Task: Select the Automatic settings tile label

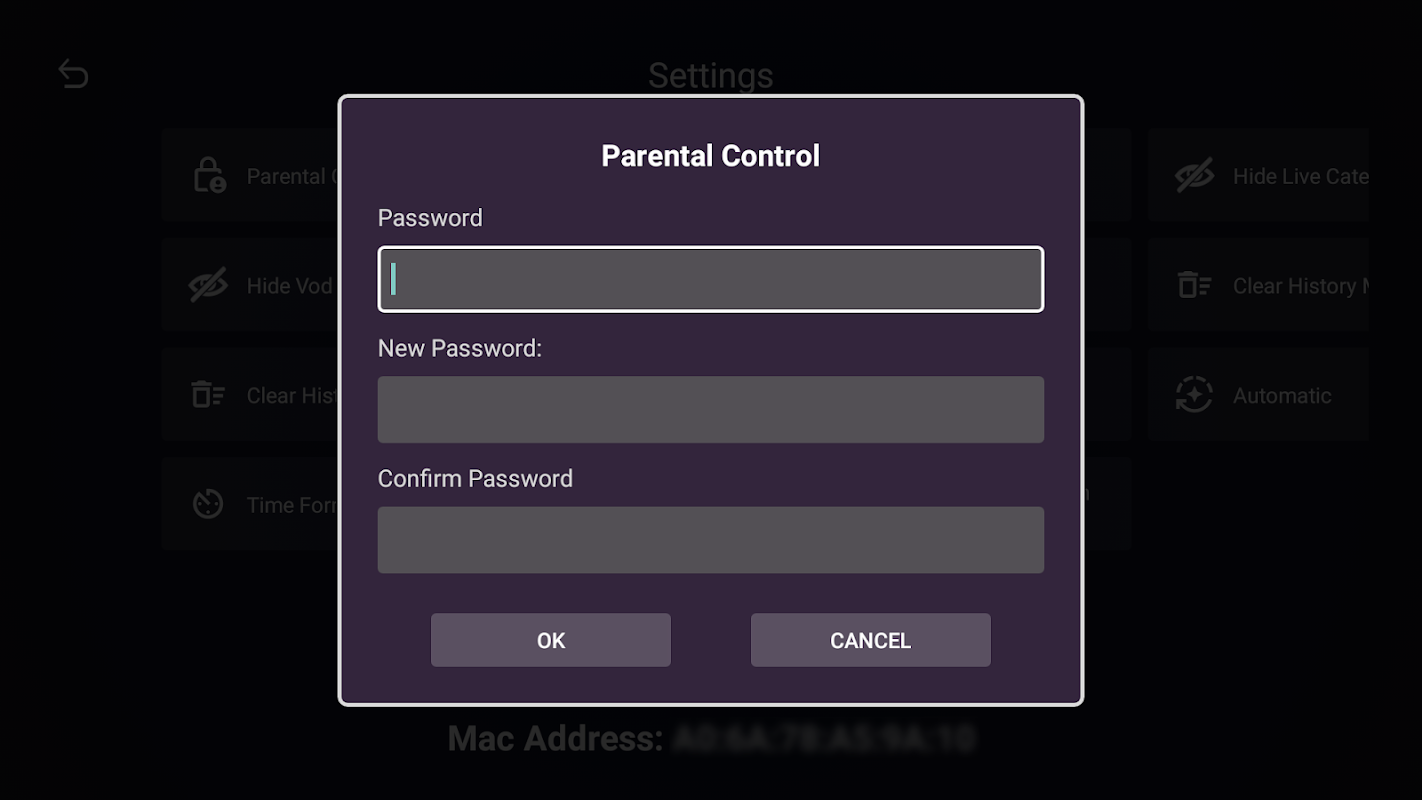Action: (1282, 396)
